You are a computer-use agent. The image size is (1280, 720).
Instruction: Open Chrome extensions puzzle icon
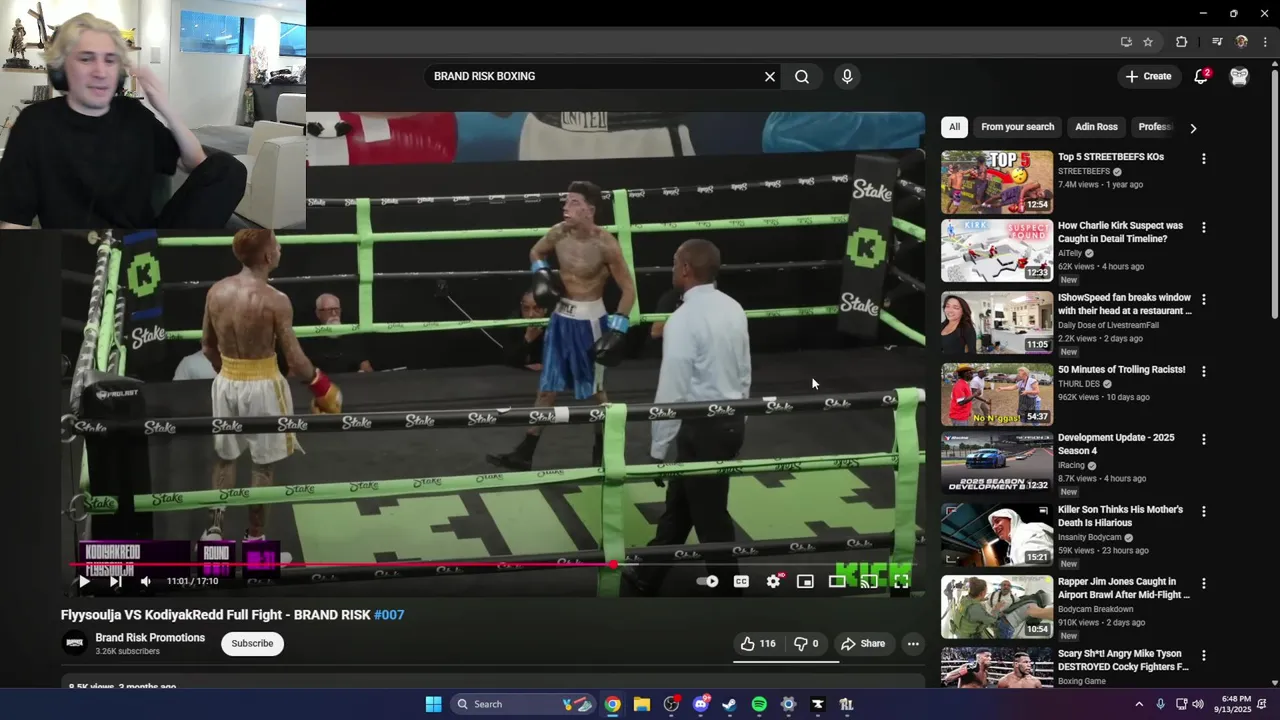1182,42
